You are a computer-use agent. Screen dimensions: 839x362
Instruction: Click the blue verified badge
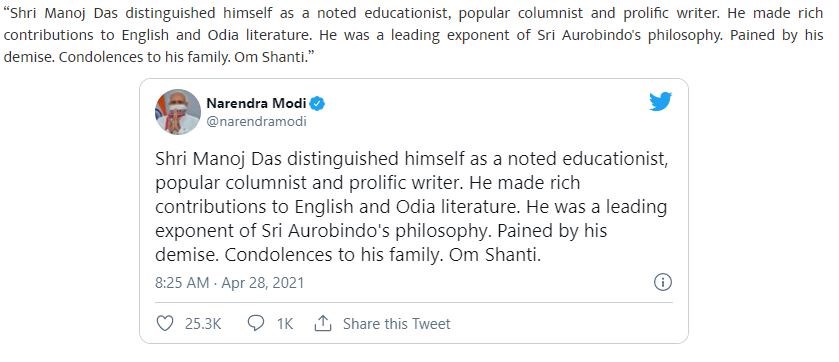click(x=317, y=104)
